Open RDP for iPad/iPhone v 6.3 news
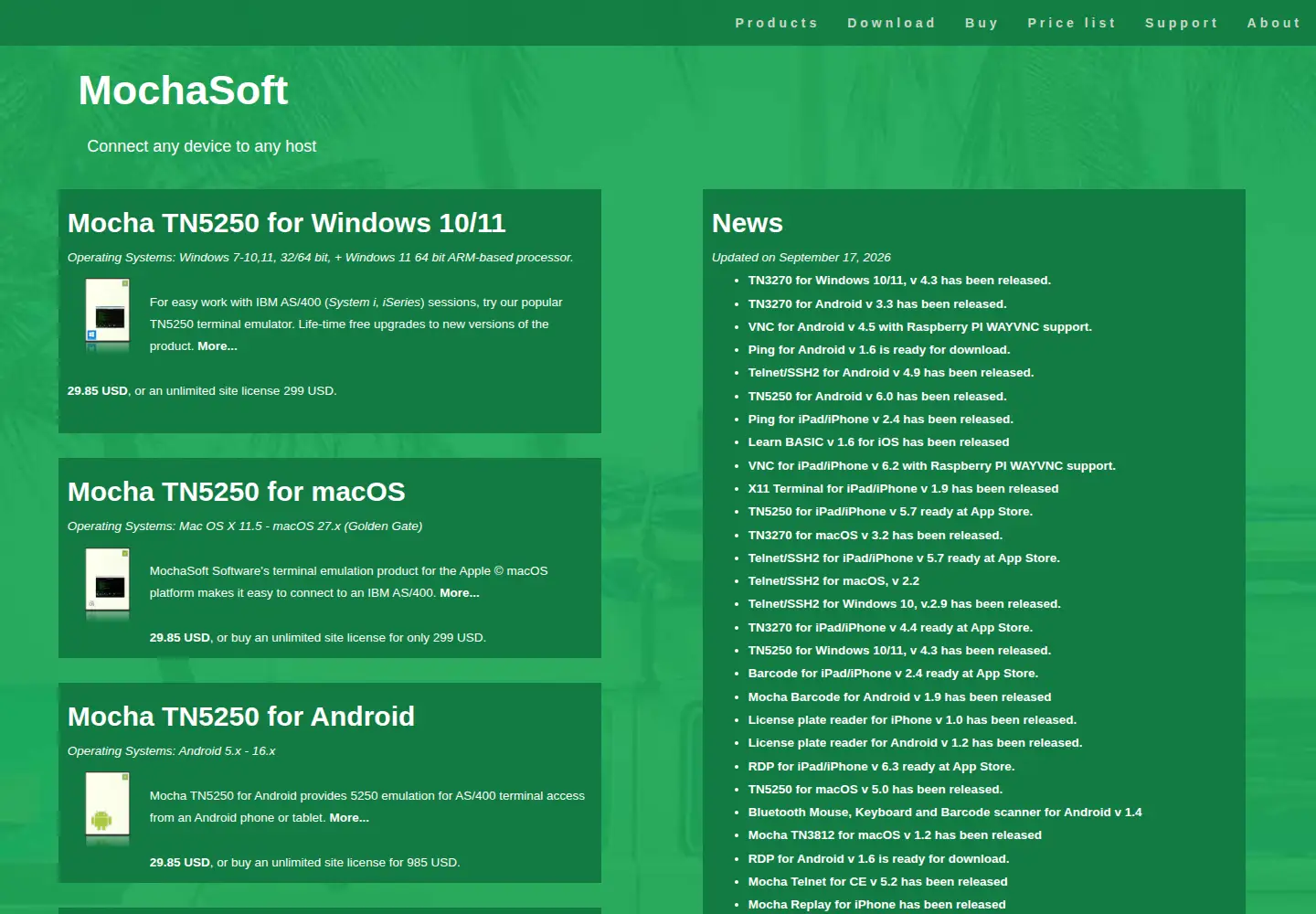This screenshot has width=1316, height=914. click(x=882, y=767)
